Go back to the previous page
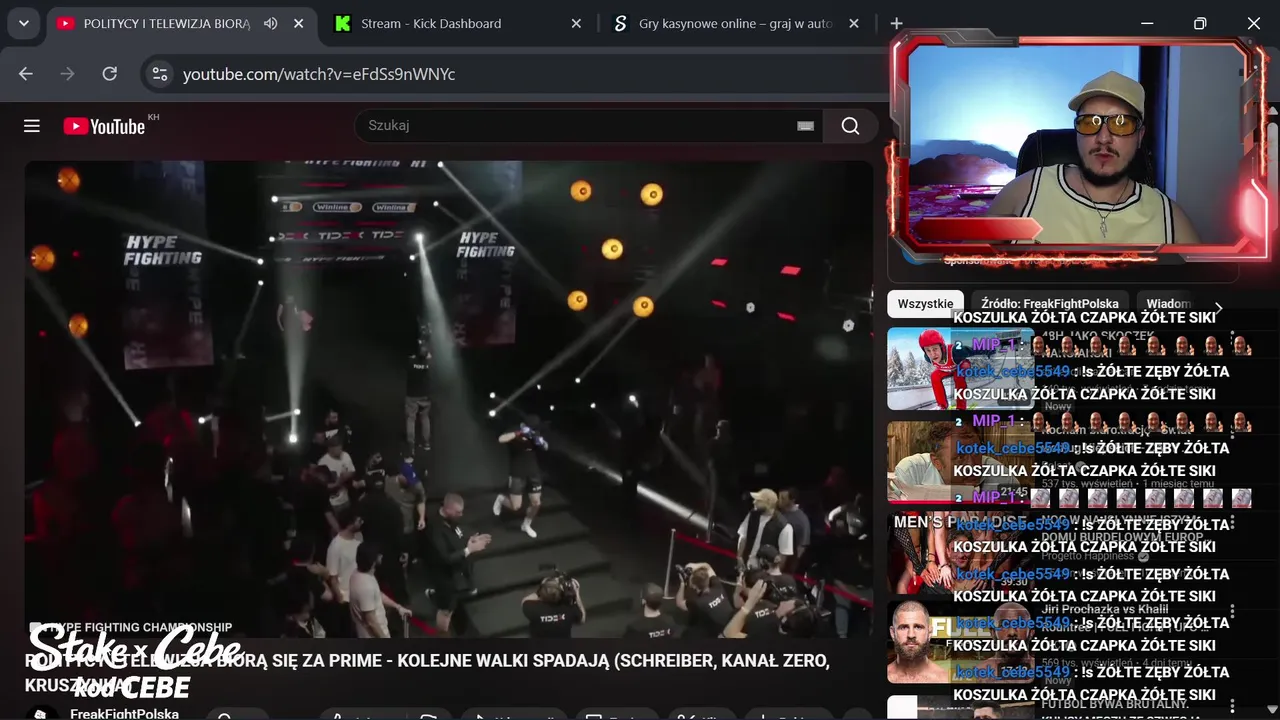 pos(26,74)
